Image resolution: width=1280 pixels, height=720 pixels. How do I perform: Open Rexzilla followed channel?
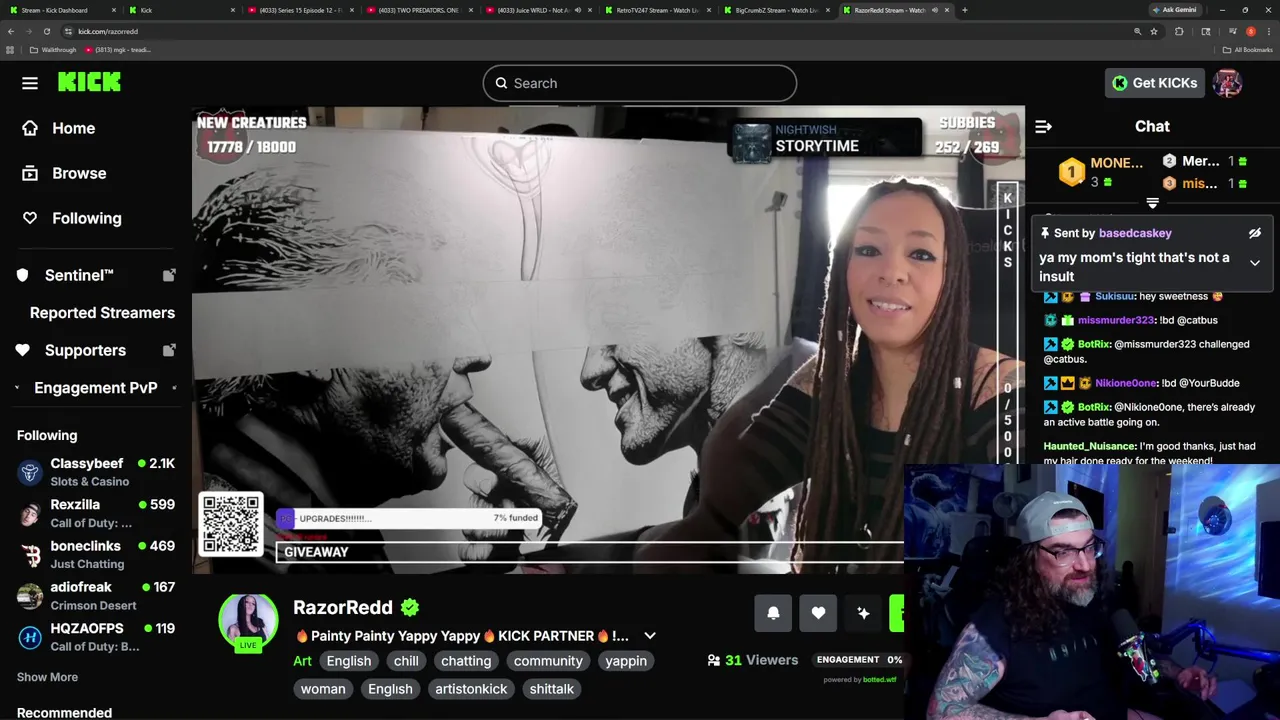tap(96, 513)
